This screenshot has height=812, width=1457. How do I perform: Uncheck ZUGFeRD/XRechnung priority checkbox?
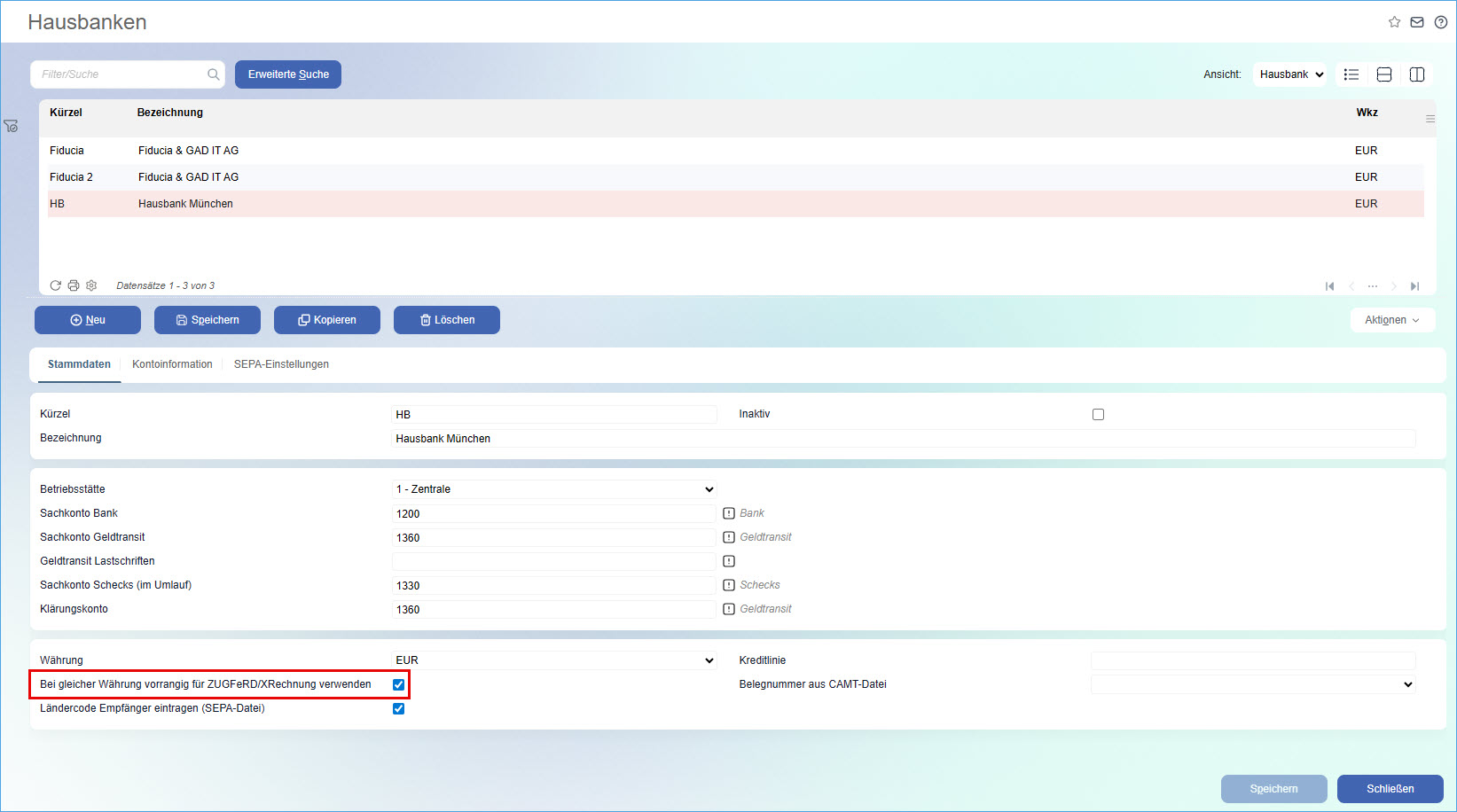pos(398,684)
